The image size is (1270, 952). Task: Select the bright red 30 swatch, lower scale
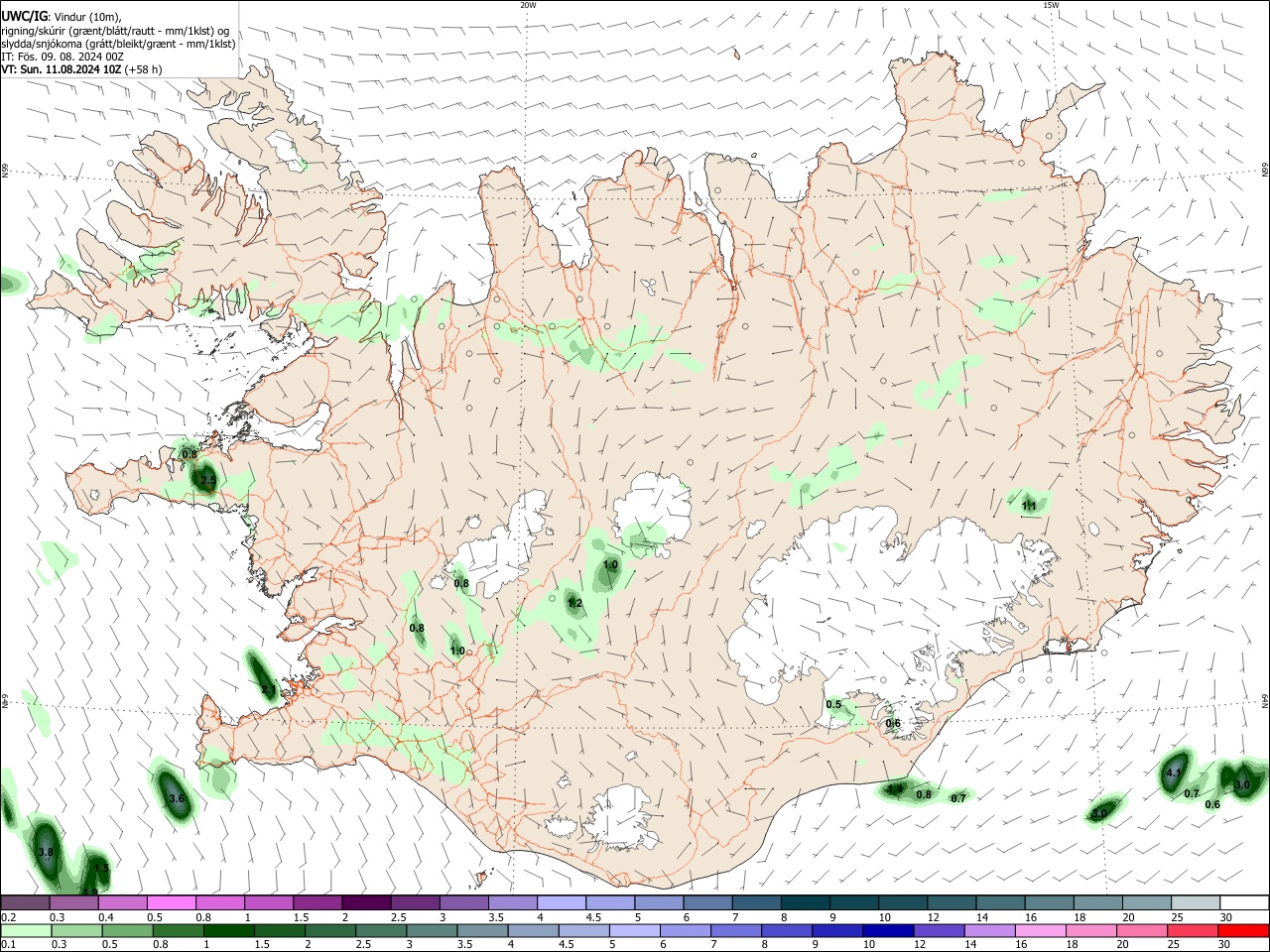click(x=1243, y=931)
